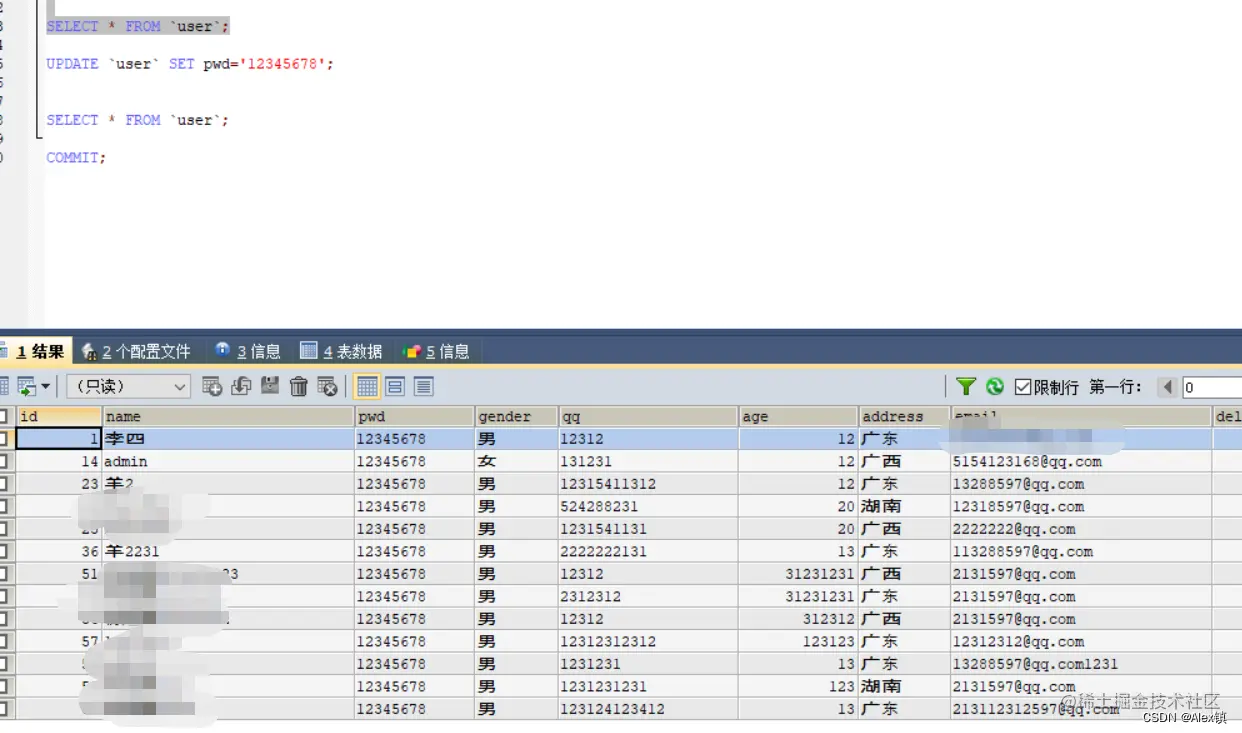Image resolution: width=1242 pixels, height=733 pixels.
Task: Click the age cell 312312
Action: pos(798,619)
